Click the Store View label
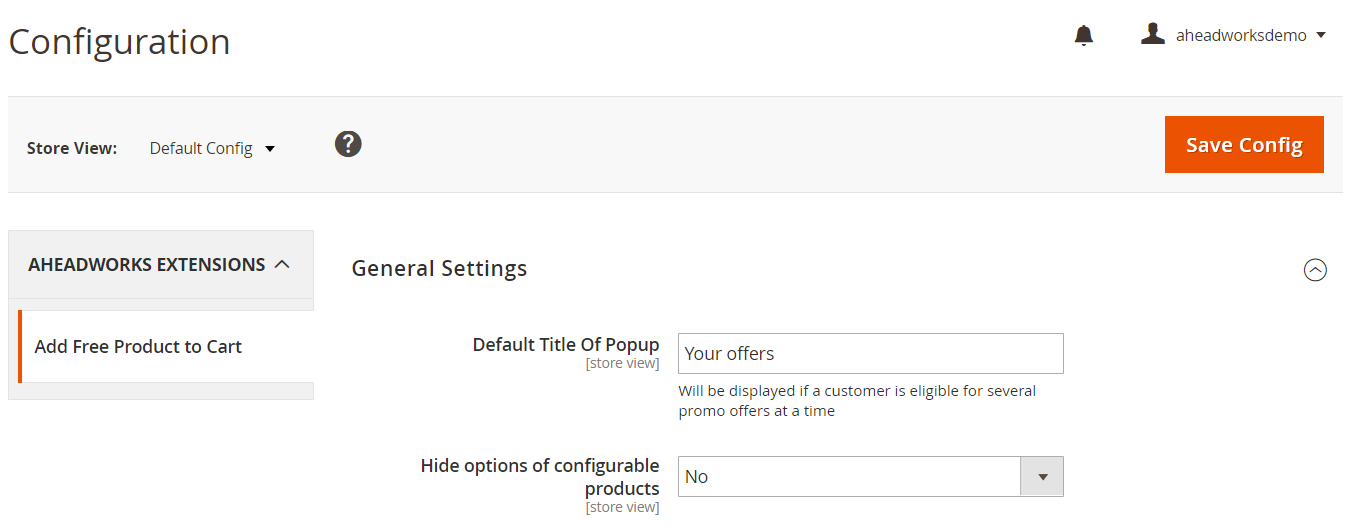The width and height of the screenshot is (1352, 532). [72, 148]
